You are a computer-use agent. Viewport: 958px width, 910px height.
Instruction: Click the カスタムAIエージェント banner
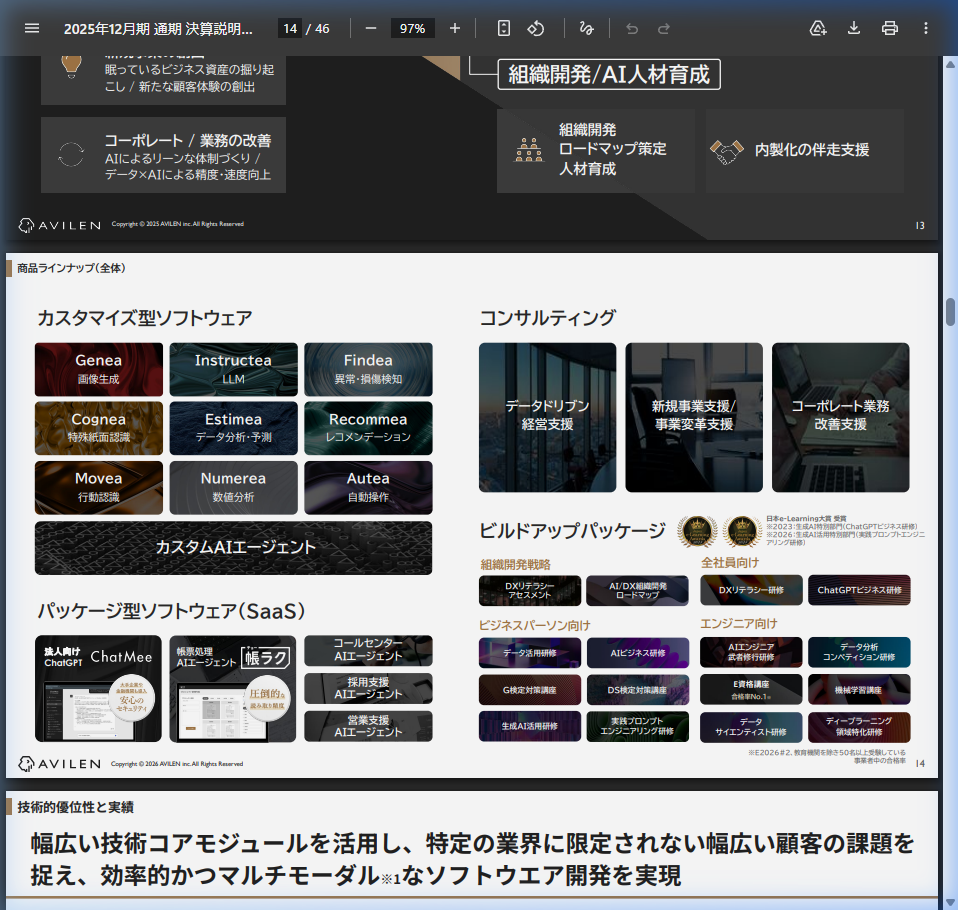pos(234,547)
